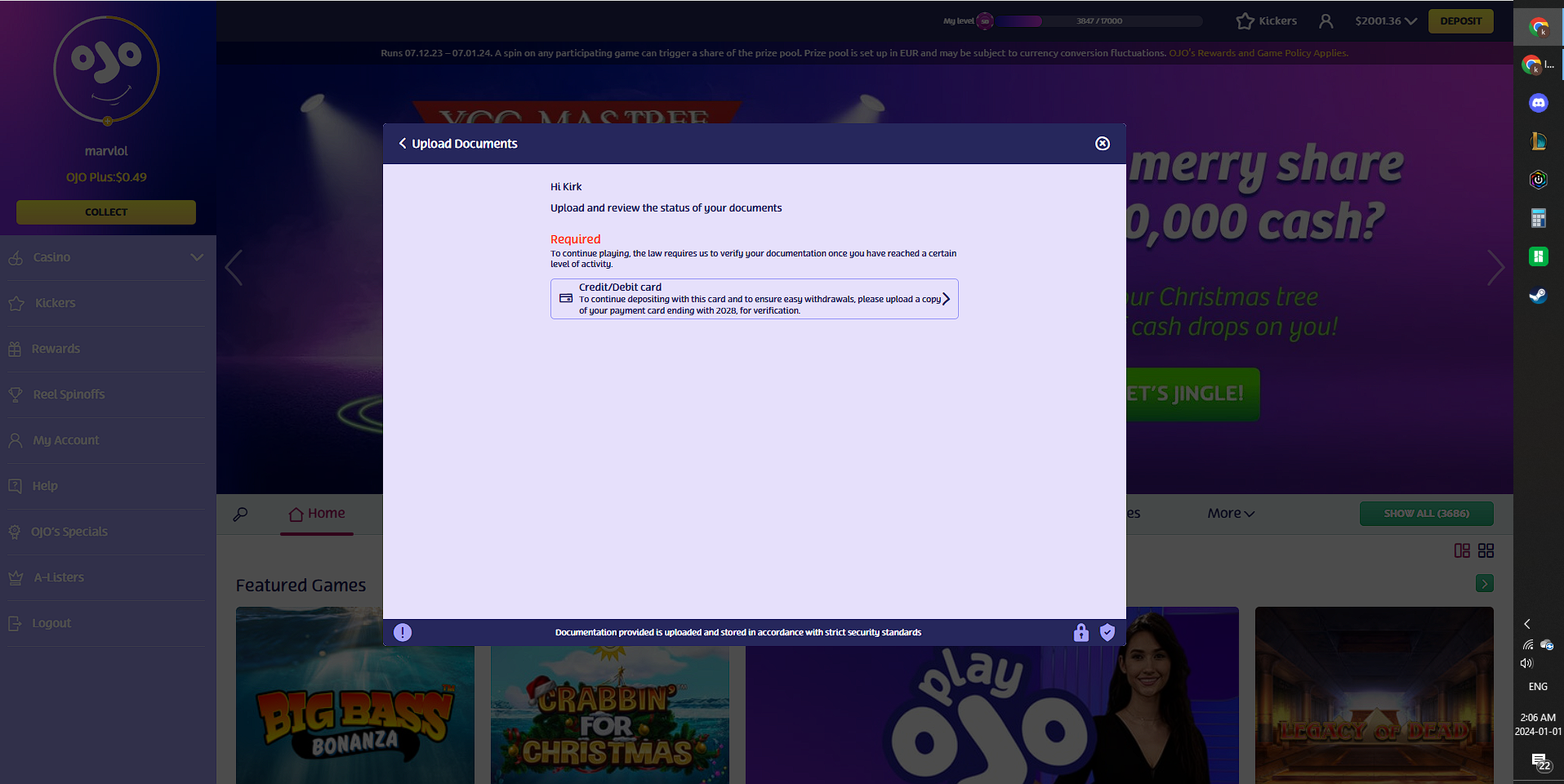Open Discord from the taskbar
This screenshot has width=1564, height=784.
(x=1539, y=103)
